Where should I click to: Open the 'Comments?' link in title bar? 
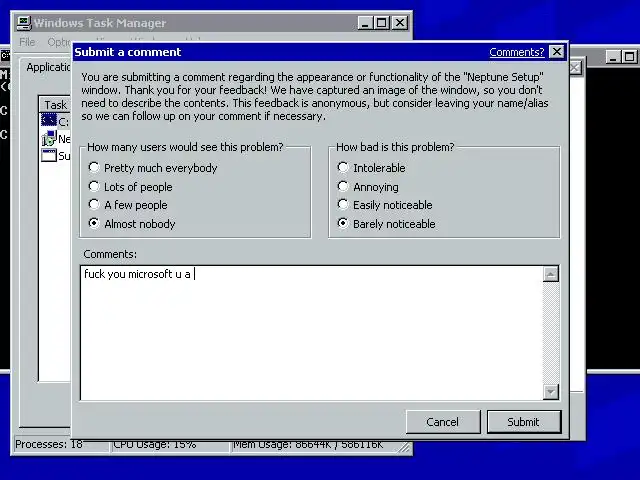(517, 52)
